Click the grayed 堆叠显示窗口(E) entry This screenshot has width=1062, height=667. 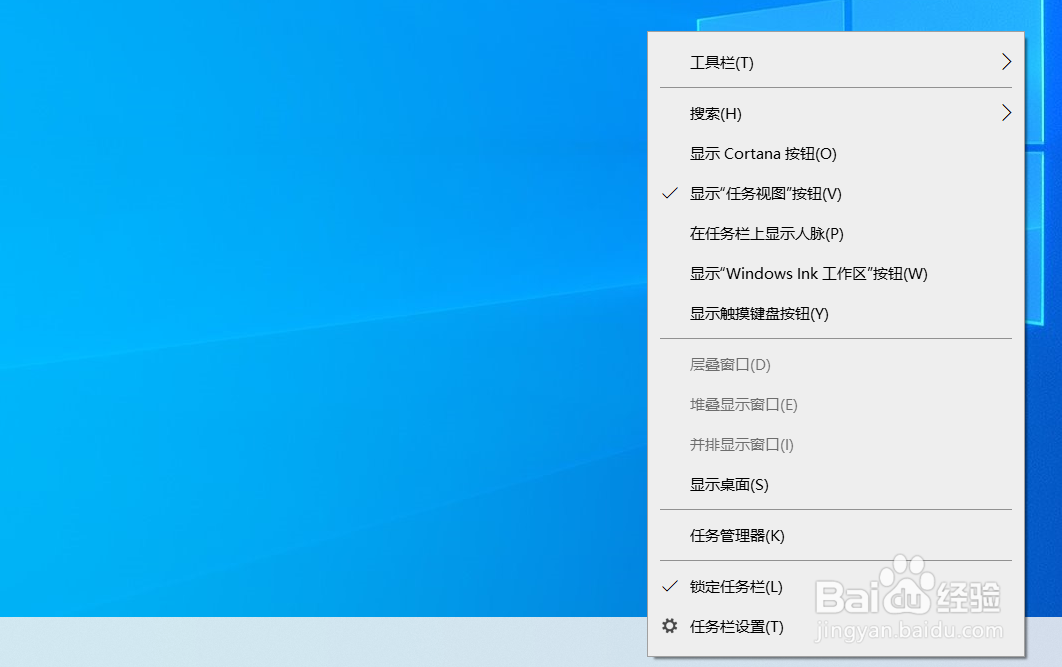(x=742, y=404)
